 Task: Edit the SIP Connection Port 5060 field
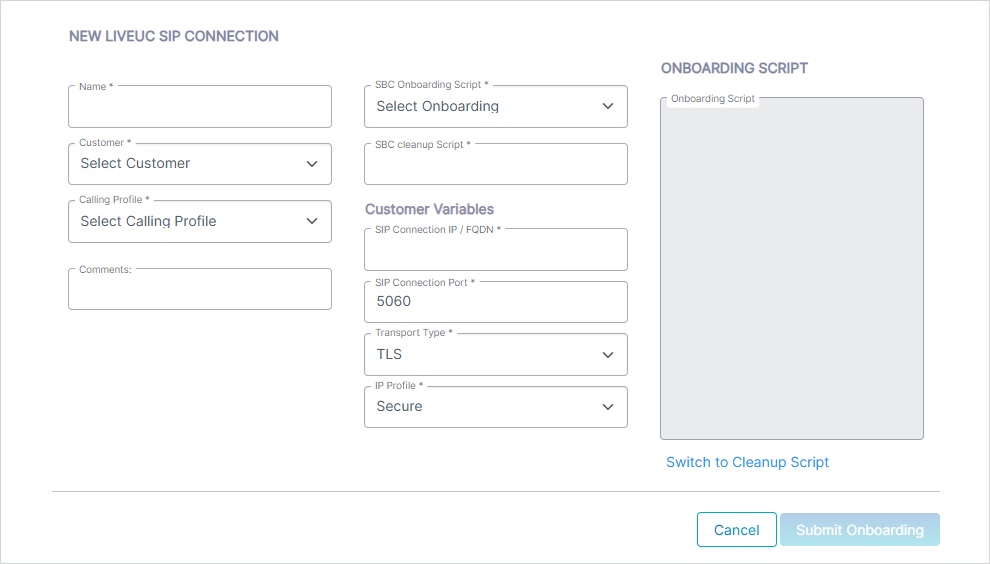[495, 302]
